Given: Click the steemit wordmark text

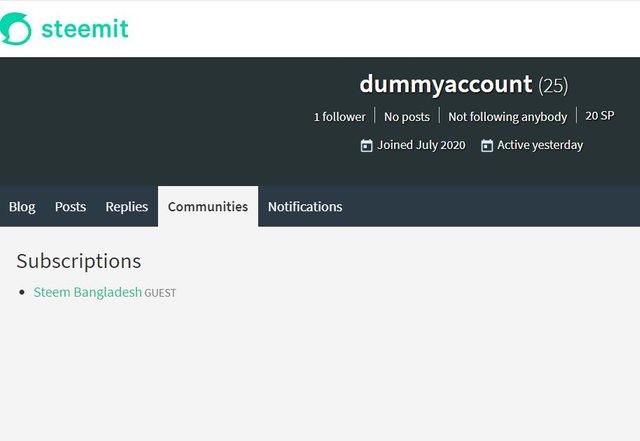Looking at the screenshot, I should (85, 29).
